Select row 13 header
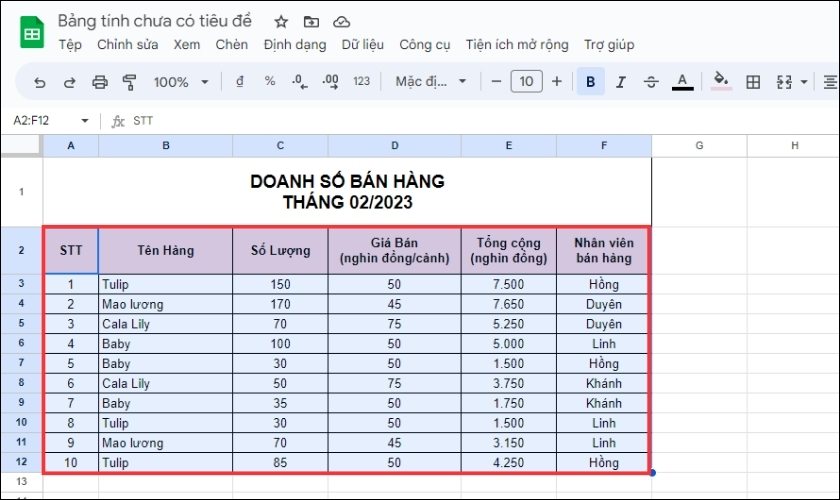The width and height of the screenshot is (840, 500). [x=21, y=481]
